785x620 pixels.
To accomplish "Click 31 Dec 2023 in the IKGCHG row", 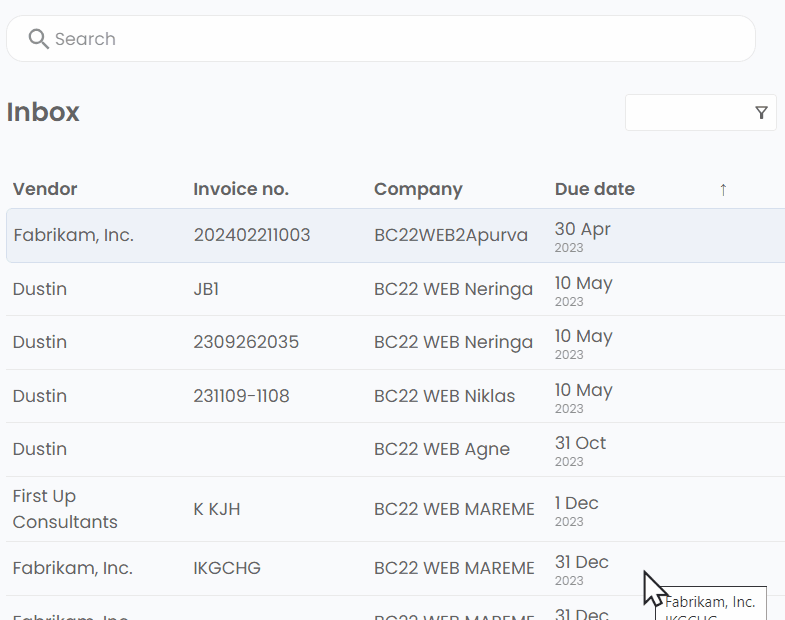I will [x=581, y=570].
